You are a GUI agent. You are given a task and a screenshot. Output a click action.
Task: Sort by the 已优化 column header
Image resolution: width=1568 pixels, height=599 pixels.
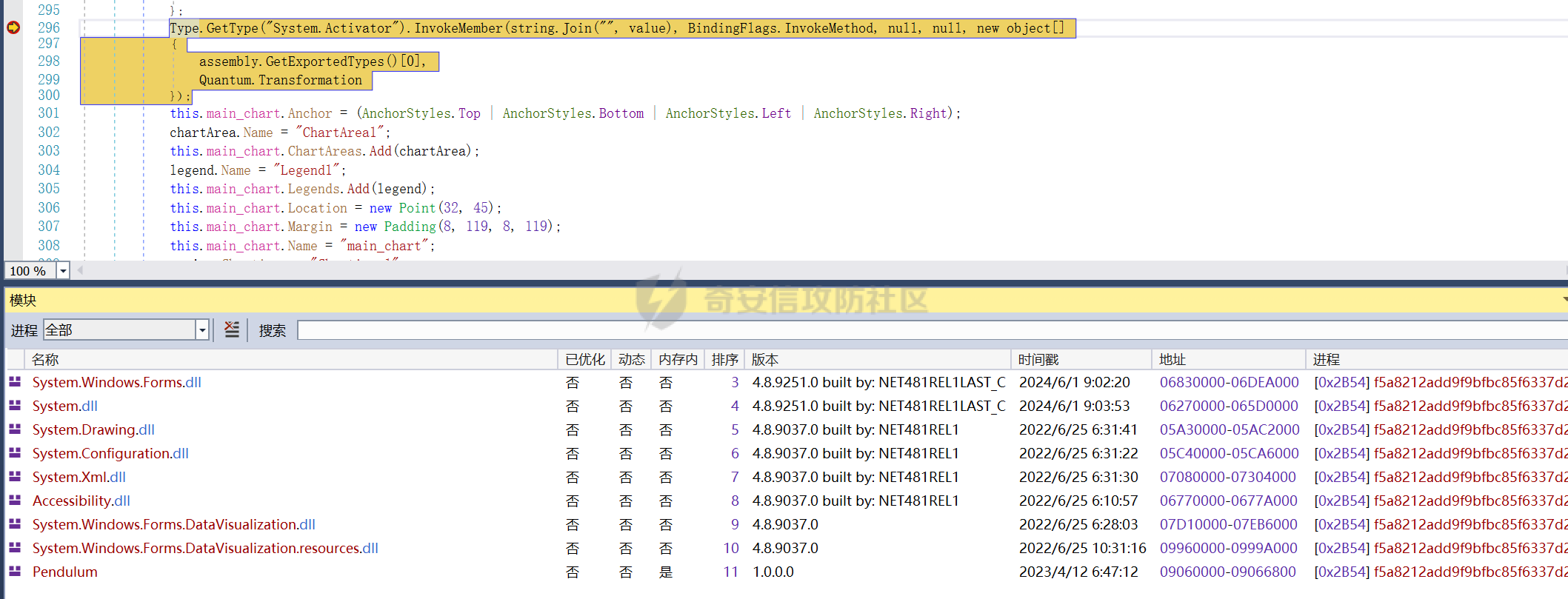click(x=584, y=359)
